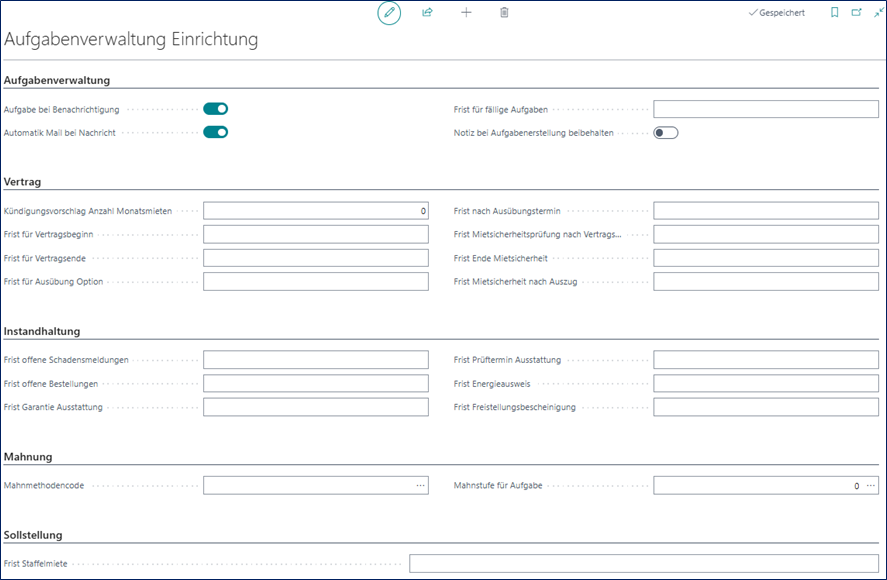Click the Kündigungsvorschlag Anzahl Monatsmieten field
This screenshot has width=887, height=580.
tap(315, 211)
